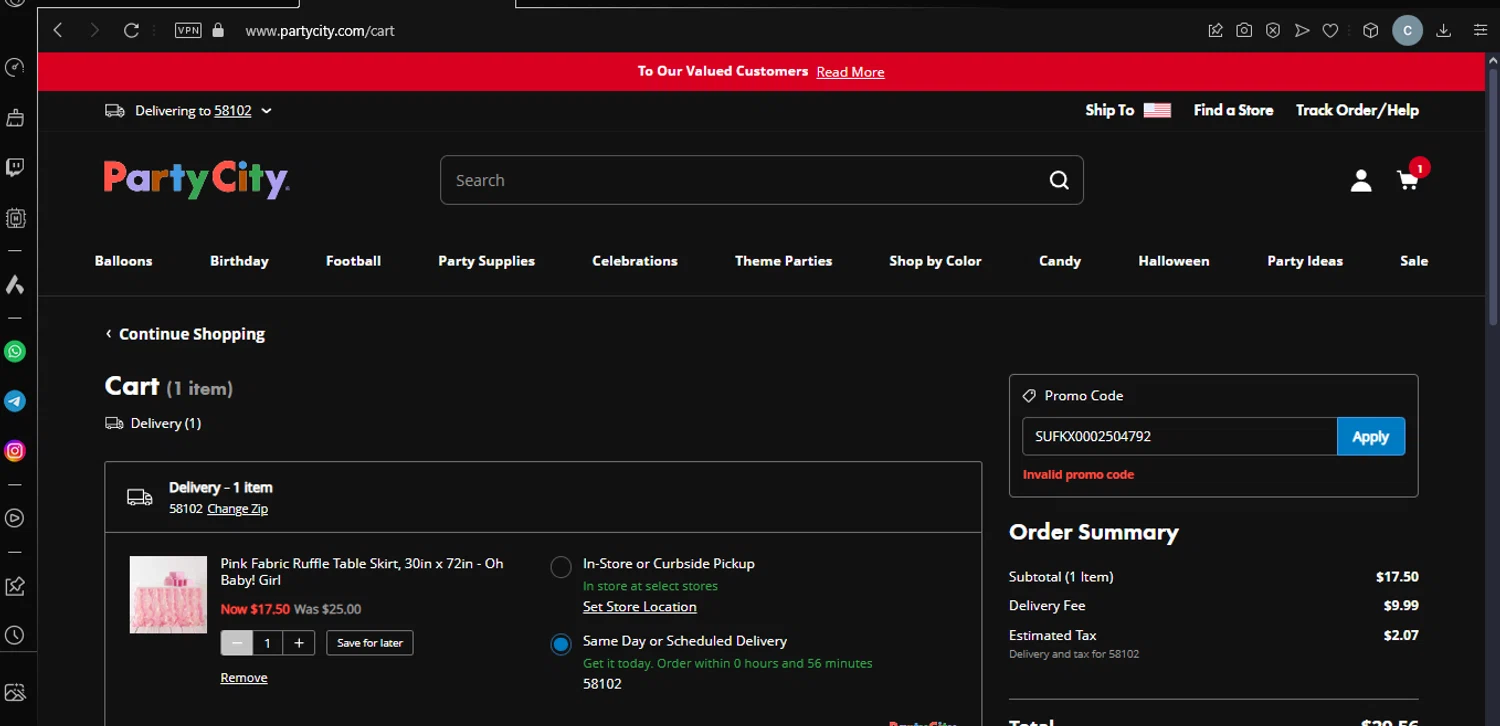Open WhatsApp in the sidebar
Image resolution: width=1500 pixels, height=726 pixels.
(x=15, y=351)
